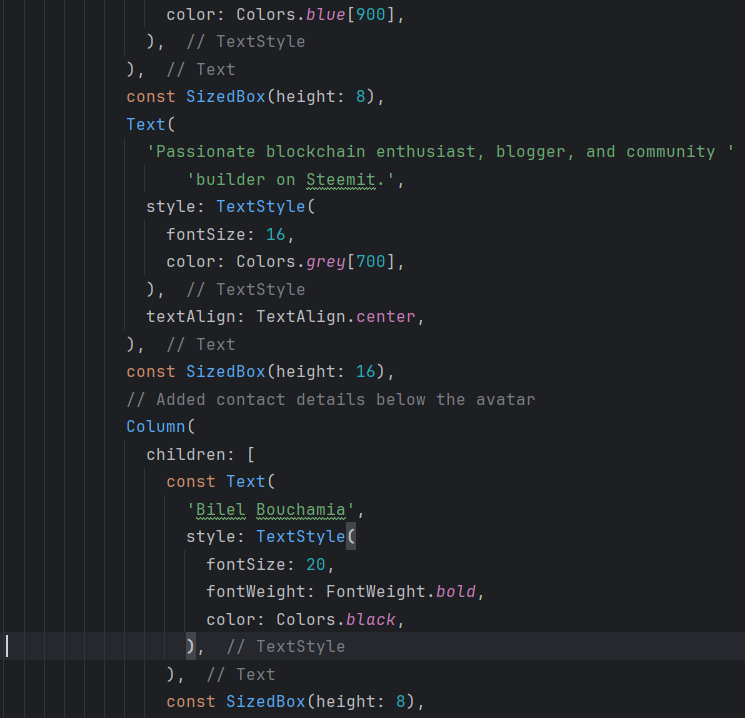Click highlighted closing parenthesis on caret line
Screen dimensions: 745x718
click(x=191, y=647)
